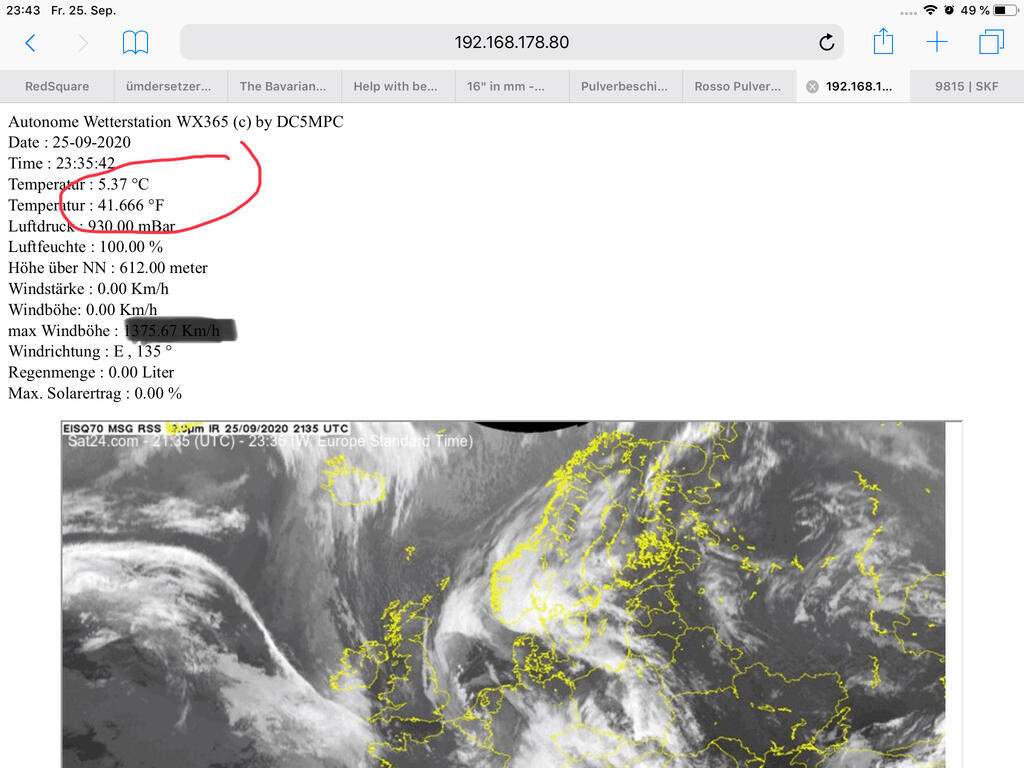Screen dimensions: 1024x768
Task: Close the current 192.168.1... tab
Action: point(812,87)
